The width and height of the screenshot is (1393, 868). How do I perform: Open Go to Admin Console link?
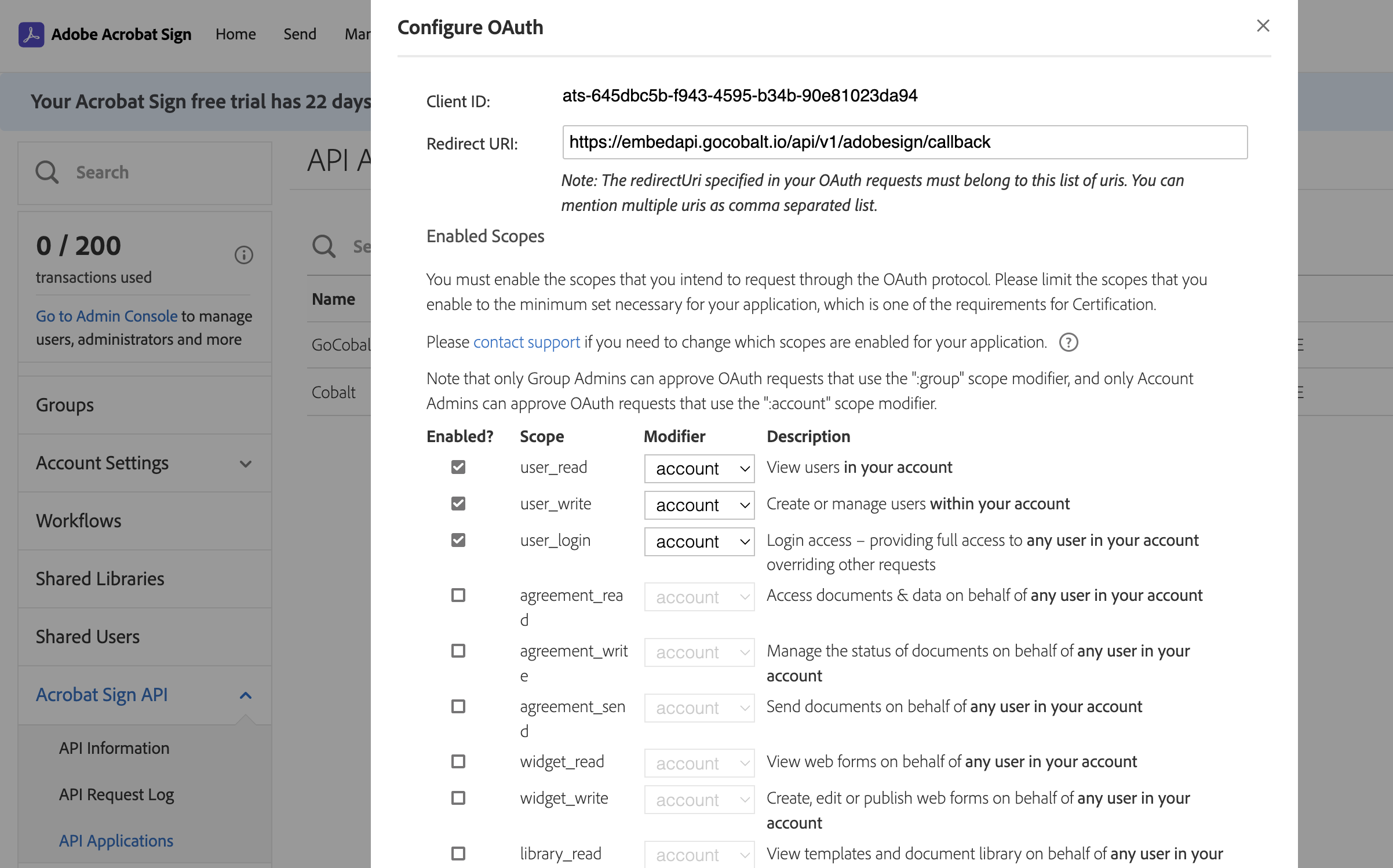pyautogui.click(x=106, y=316)
